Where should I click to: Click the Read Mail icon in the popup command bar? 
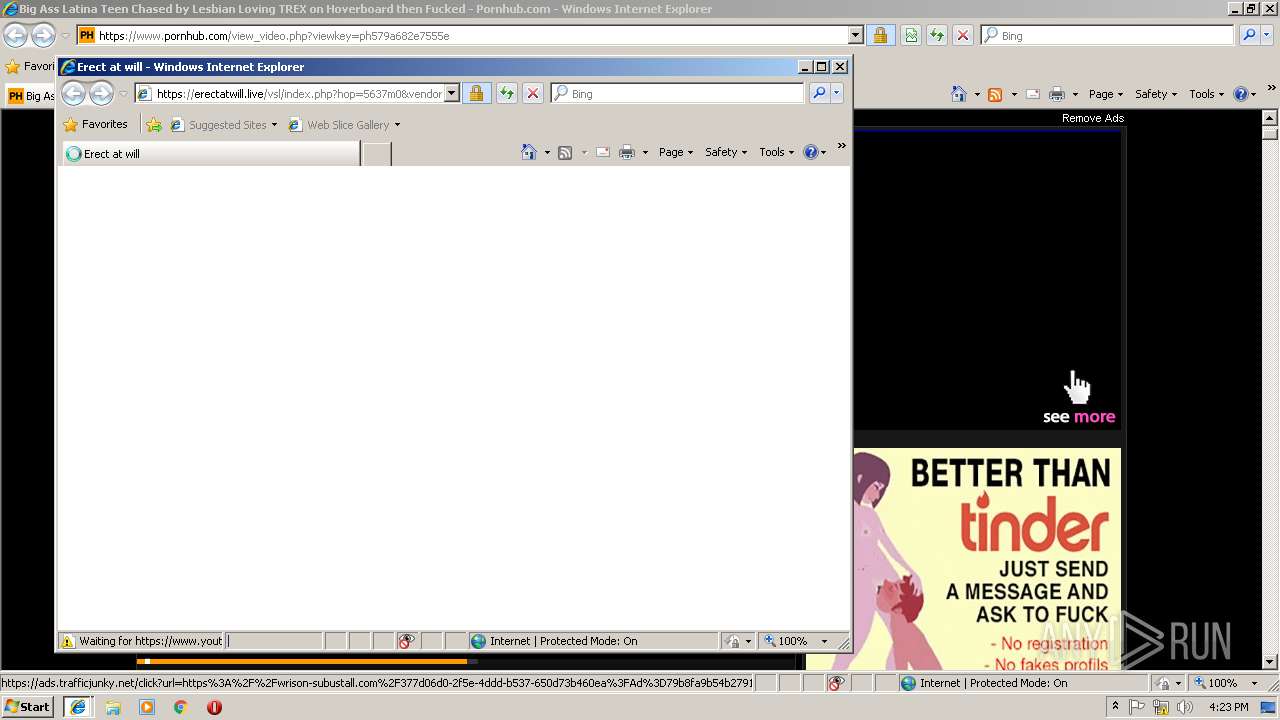[x=603, y=152]
